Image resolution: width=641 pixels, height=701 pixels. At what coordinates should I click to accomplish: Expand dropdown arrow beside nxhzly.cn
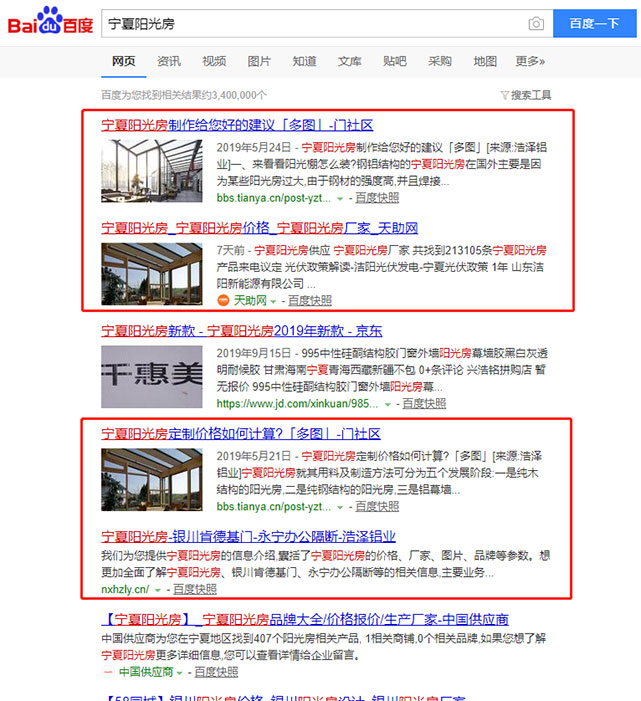[x=157, y=590]
